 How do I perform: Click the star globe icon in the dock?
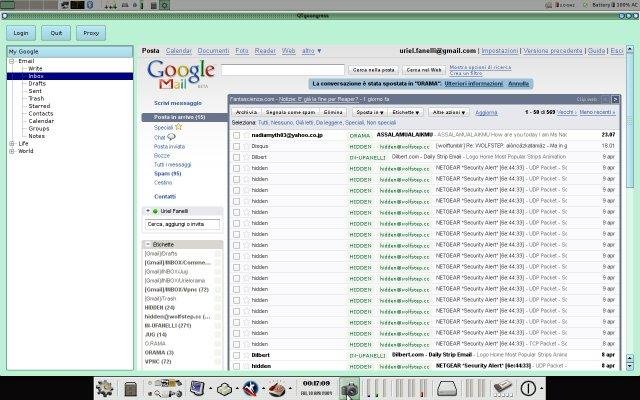[251, 388]
